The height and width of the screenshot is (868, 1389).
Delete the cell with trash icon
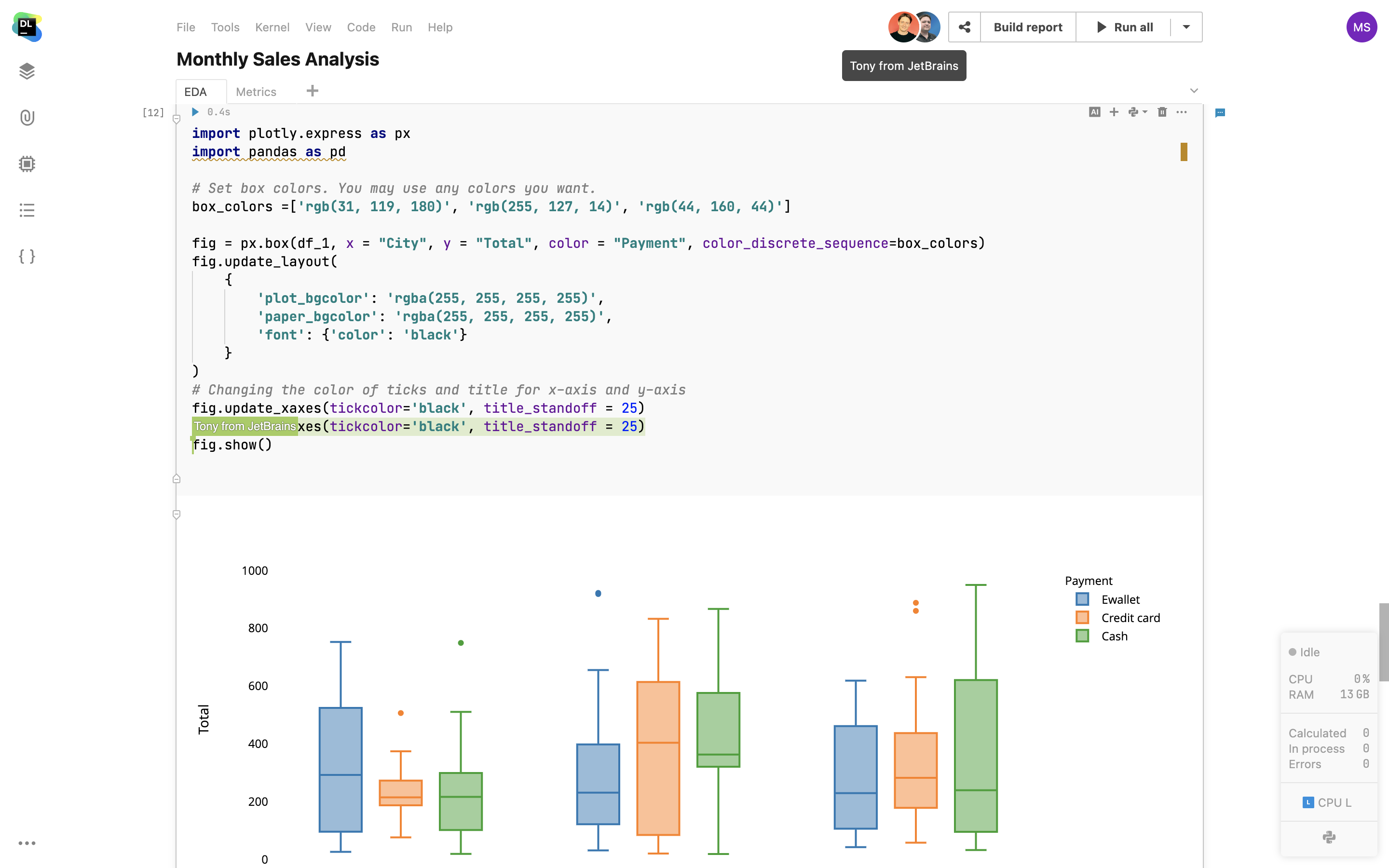pos(1162,112)
